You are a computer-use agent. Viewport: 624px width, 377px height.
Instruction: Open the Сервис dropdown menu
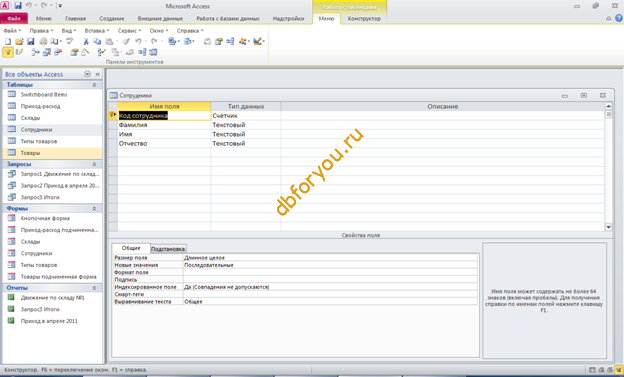coord(129,31)
